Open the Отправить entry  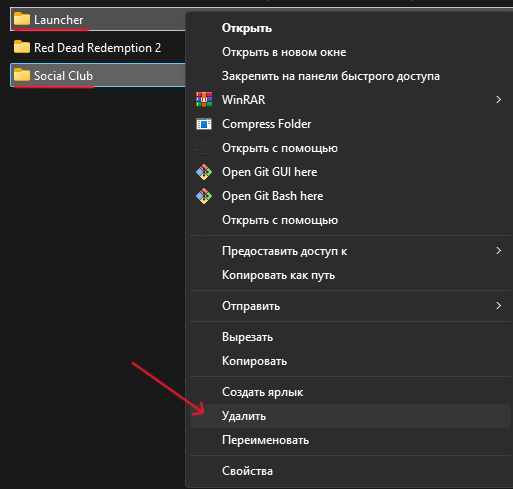pos(350,306)
